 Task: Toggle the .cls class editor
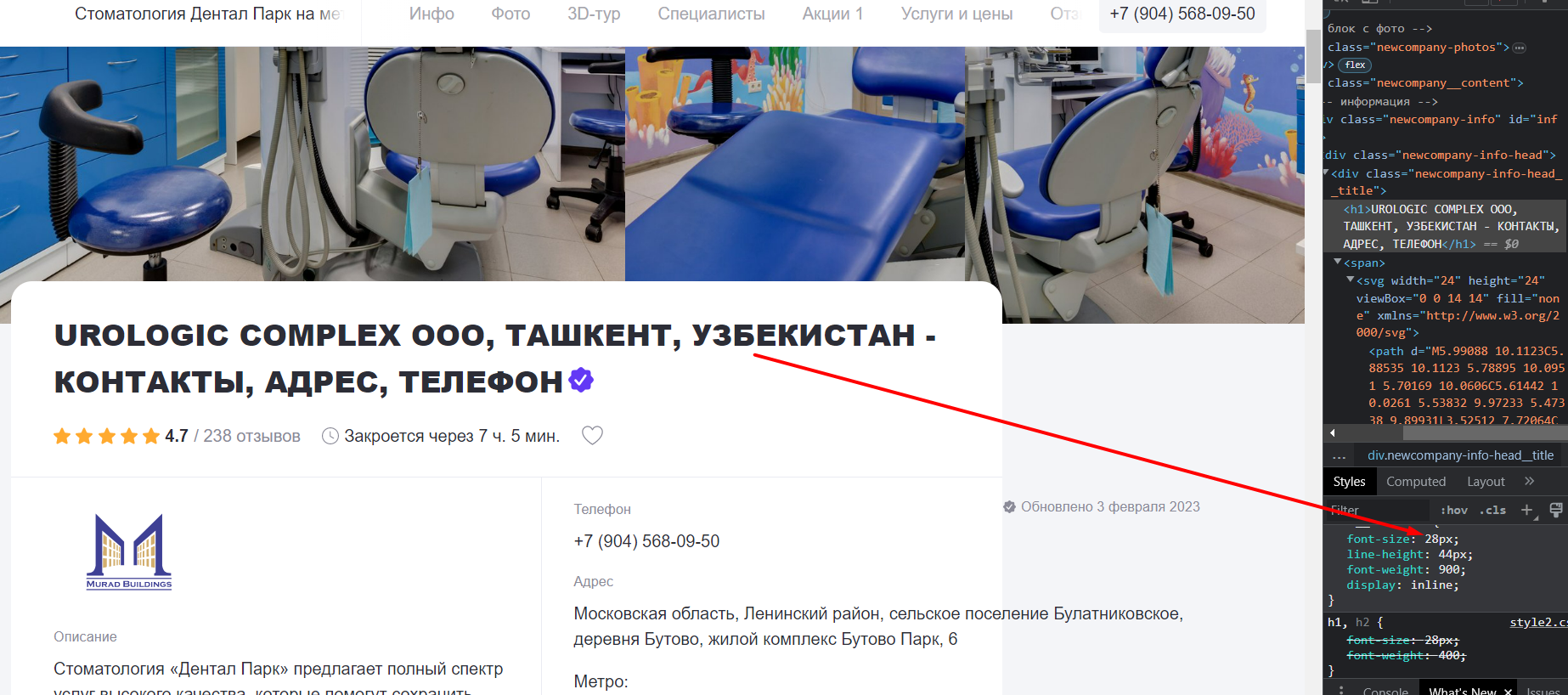click(1492, 510)
